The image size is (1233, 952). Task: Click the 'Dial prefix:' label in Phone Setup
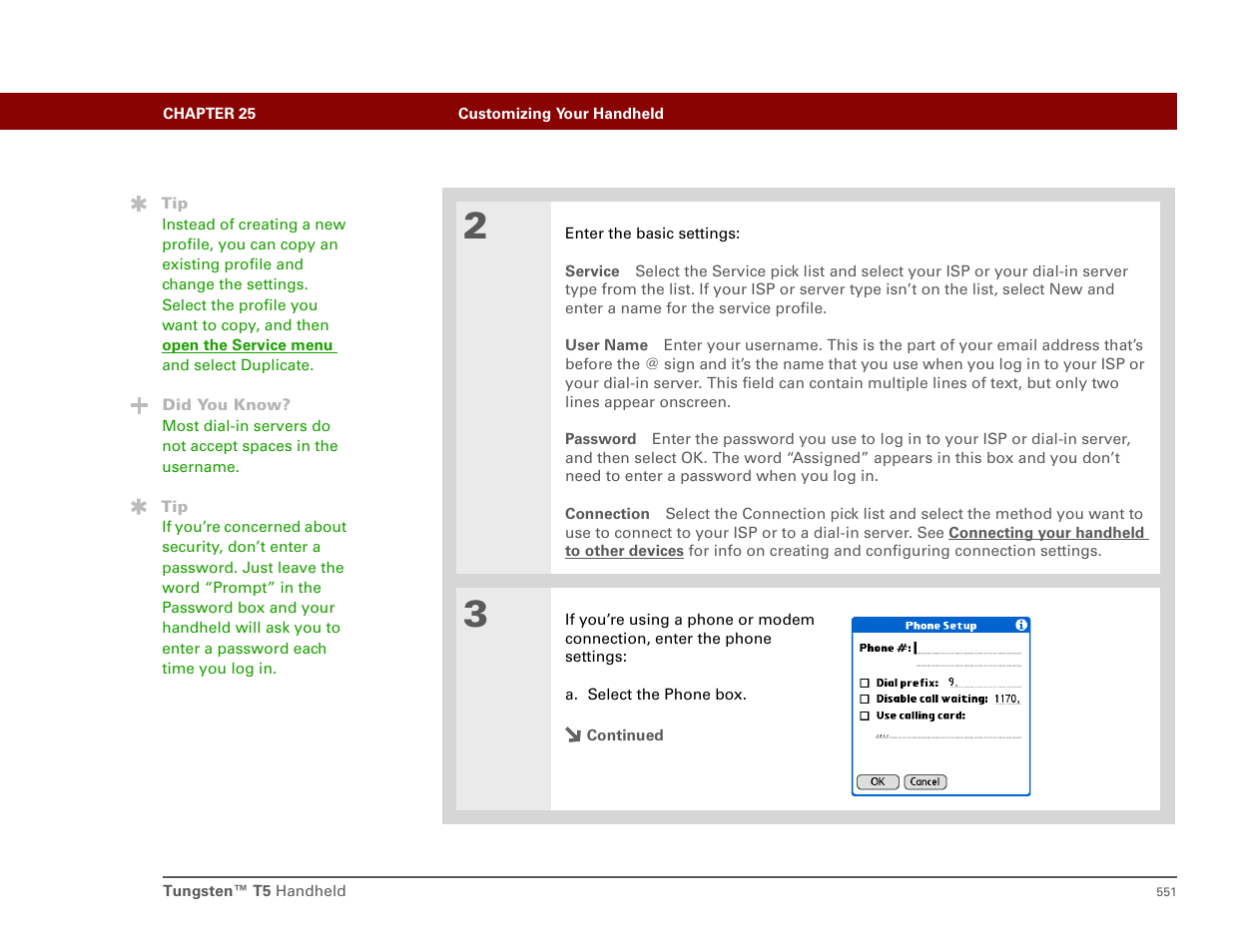click(x=908, y=684)
